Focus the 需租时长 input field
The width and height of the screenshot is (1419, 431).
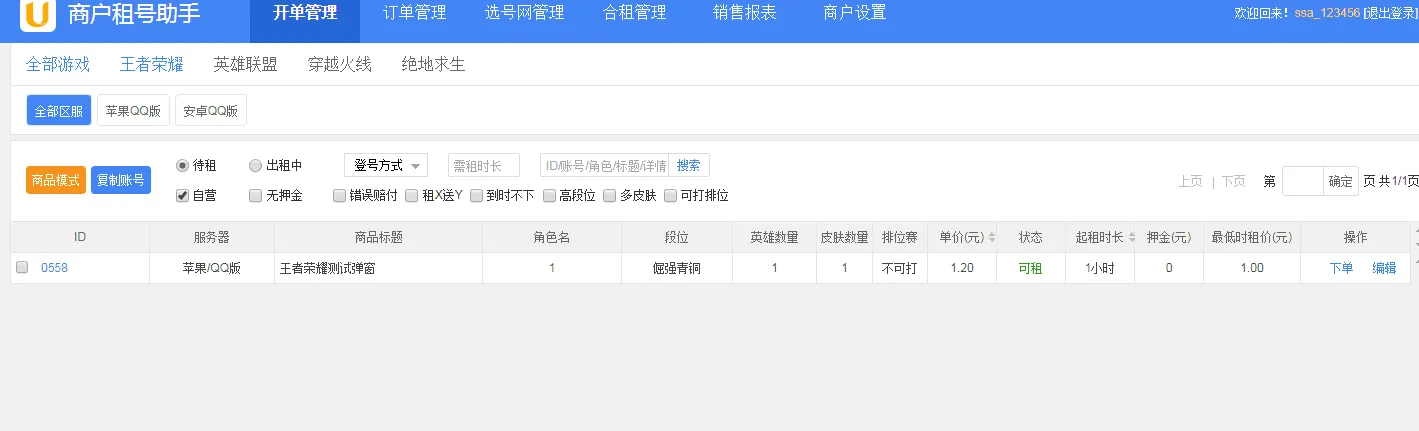[483, 166]
